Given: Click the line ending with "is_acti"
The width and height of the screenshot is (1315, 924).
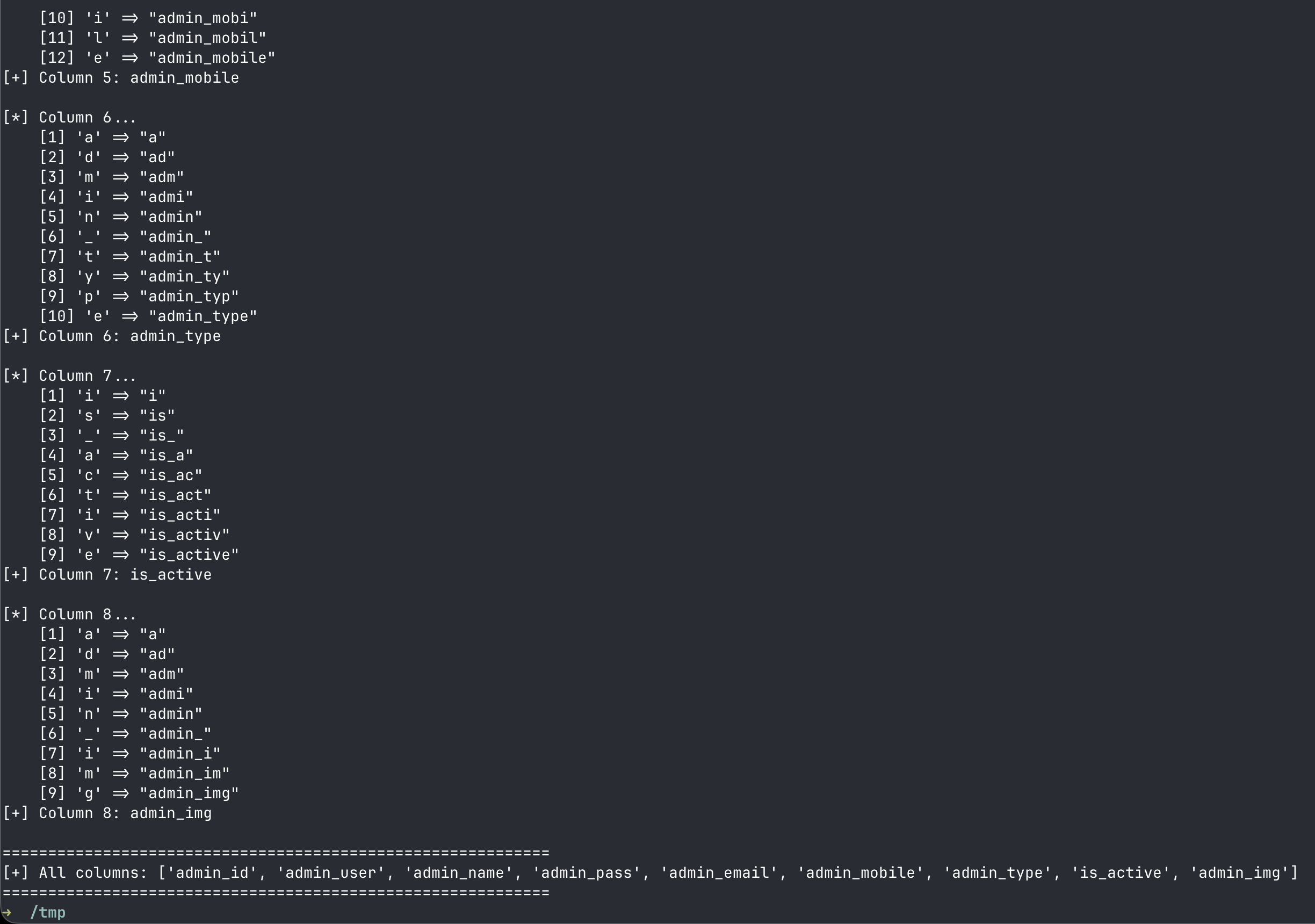Looking at the screenshot, I should pos(129,515).
